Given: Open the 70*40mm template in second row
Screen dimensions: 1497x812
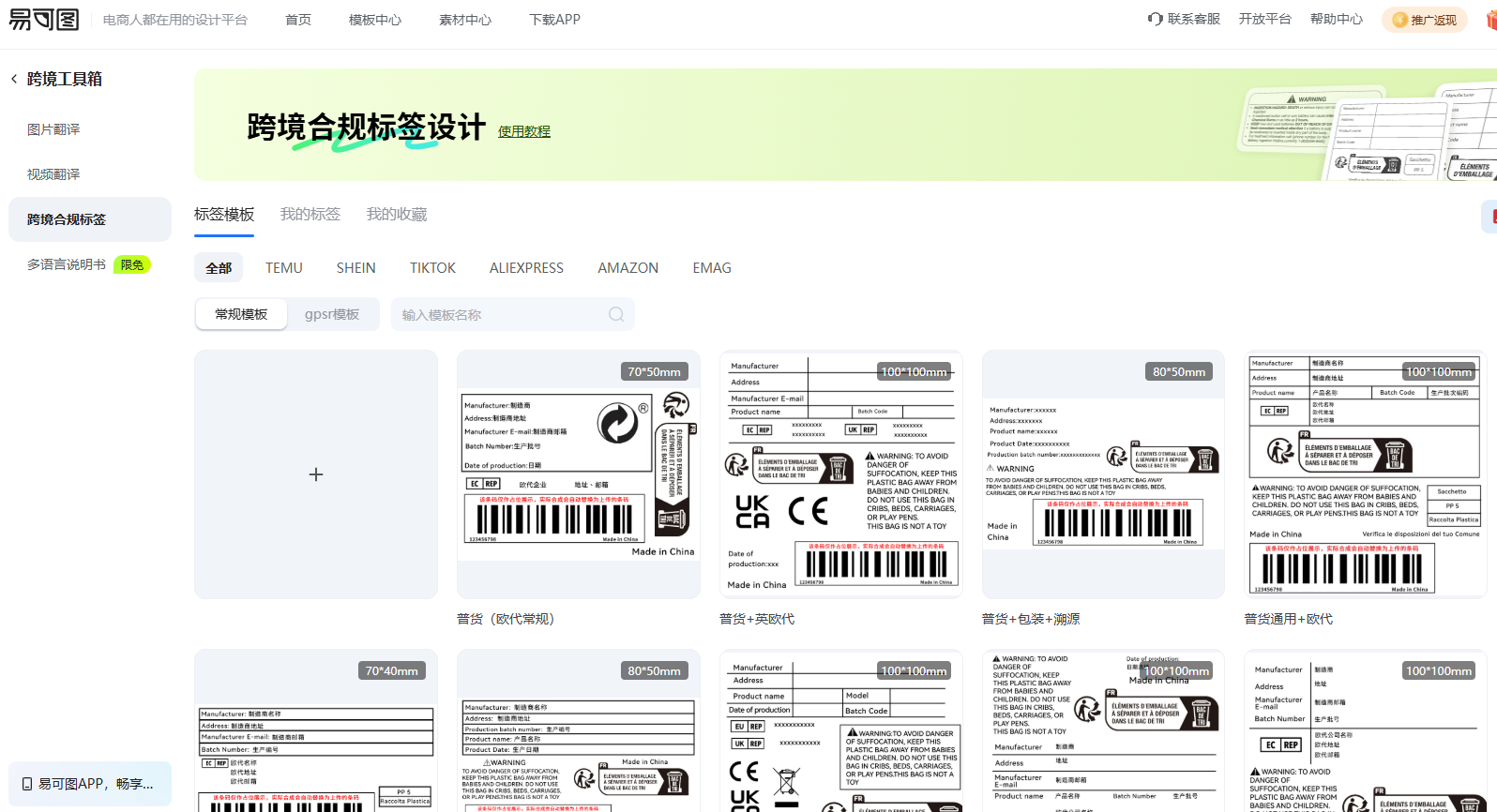Looking at the screenshot, I should click(x=316, y=730).
